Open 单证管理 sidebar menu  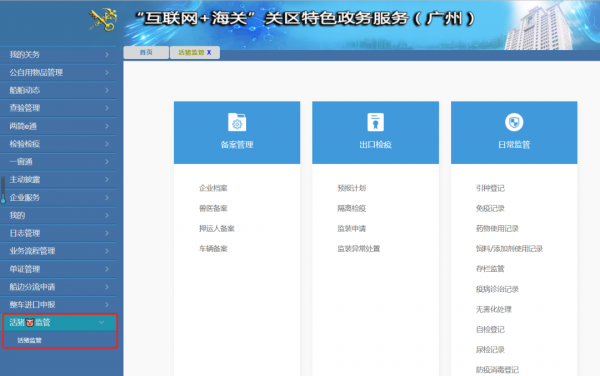(x=58, y=269)
